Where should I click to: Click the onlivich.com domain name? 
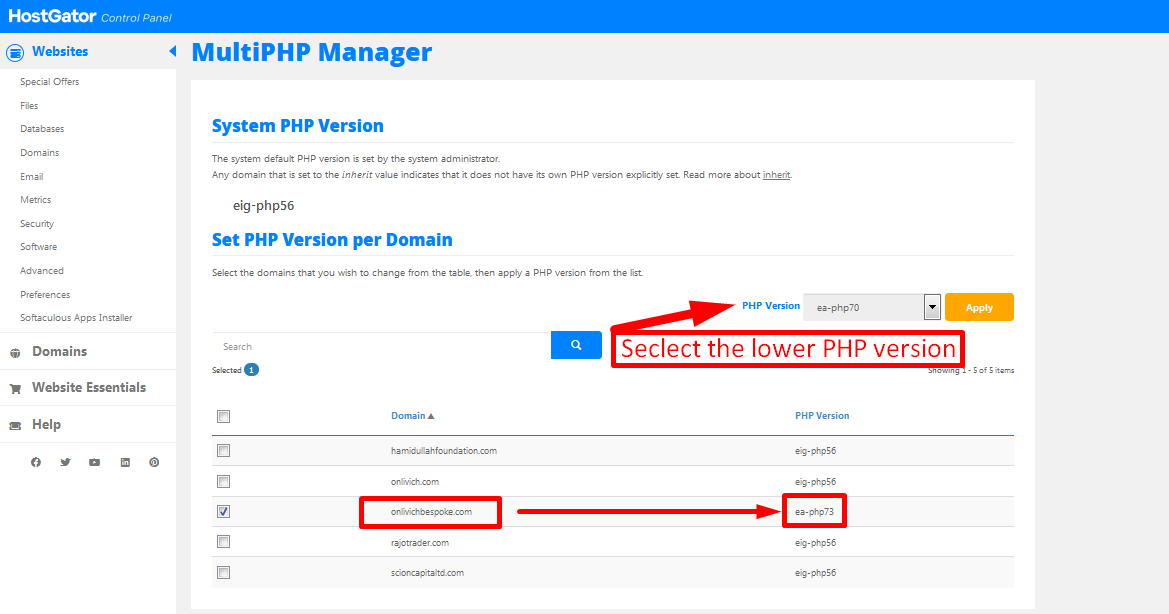tap(415, 481)
